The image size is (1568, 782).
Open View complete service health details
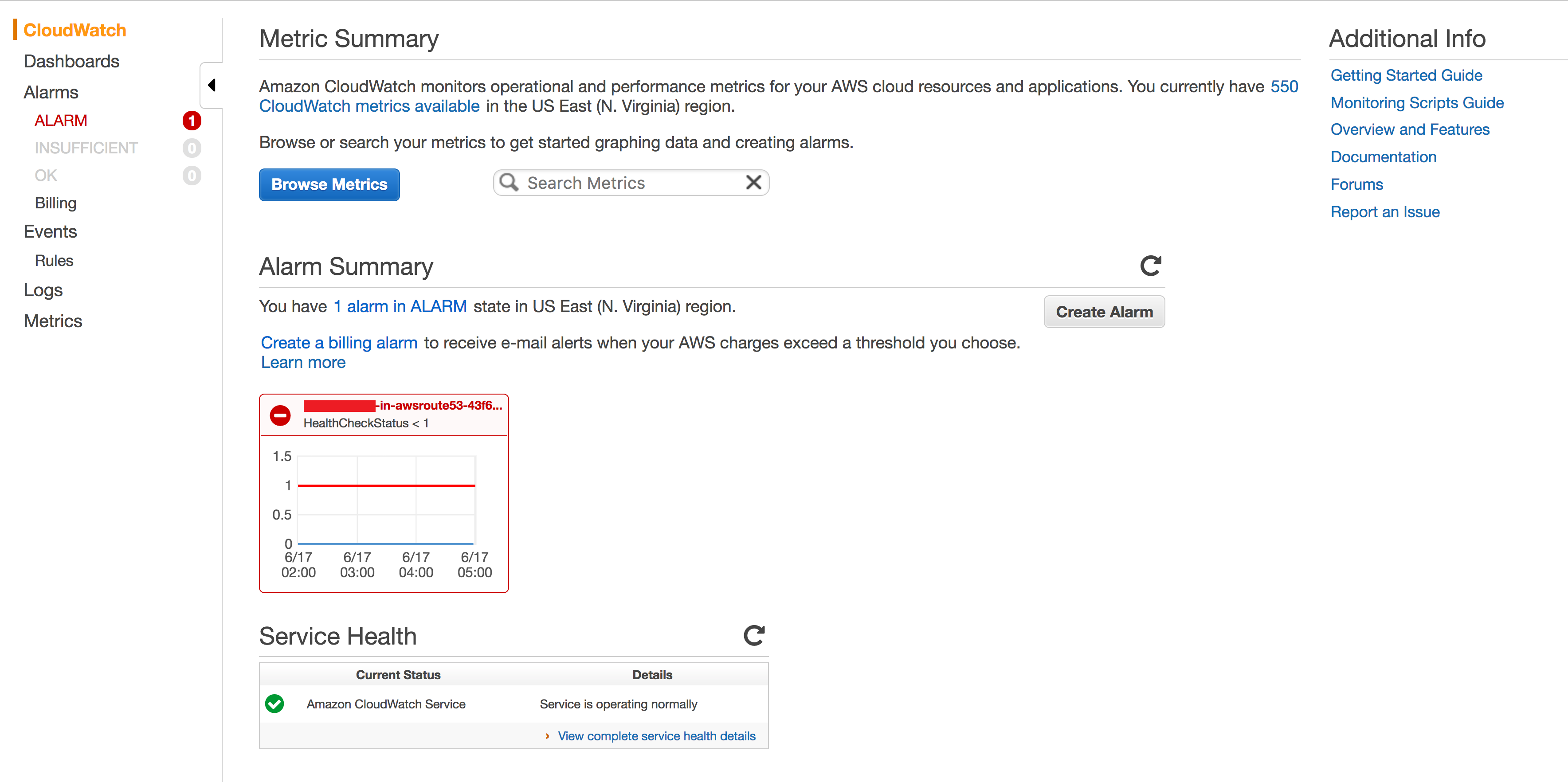click(657, 736)
